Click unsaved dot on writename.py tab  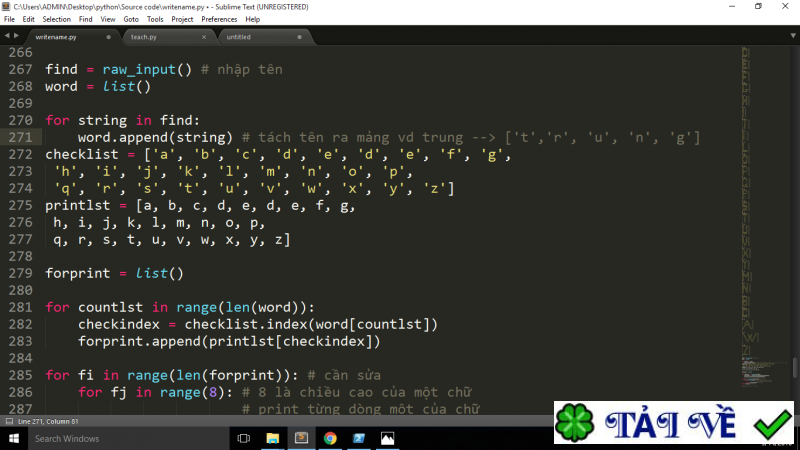coord(108,37)
